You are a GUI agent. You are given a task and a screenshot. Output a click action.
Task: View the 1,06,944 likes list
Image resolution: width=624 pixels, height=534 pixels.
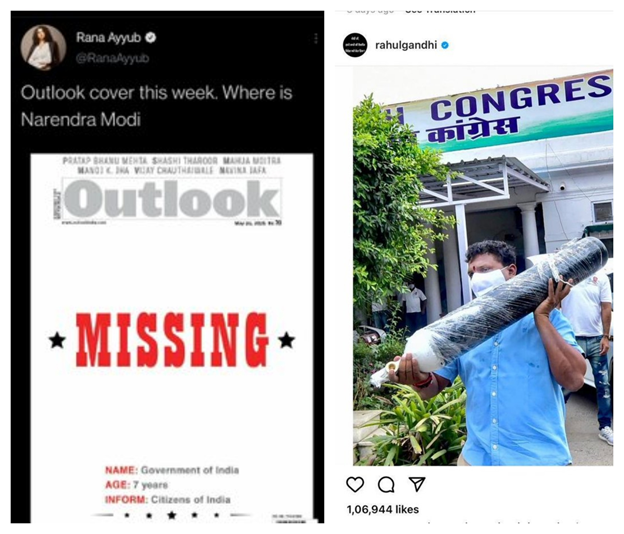382,509
